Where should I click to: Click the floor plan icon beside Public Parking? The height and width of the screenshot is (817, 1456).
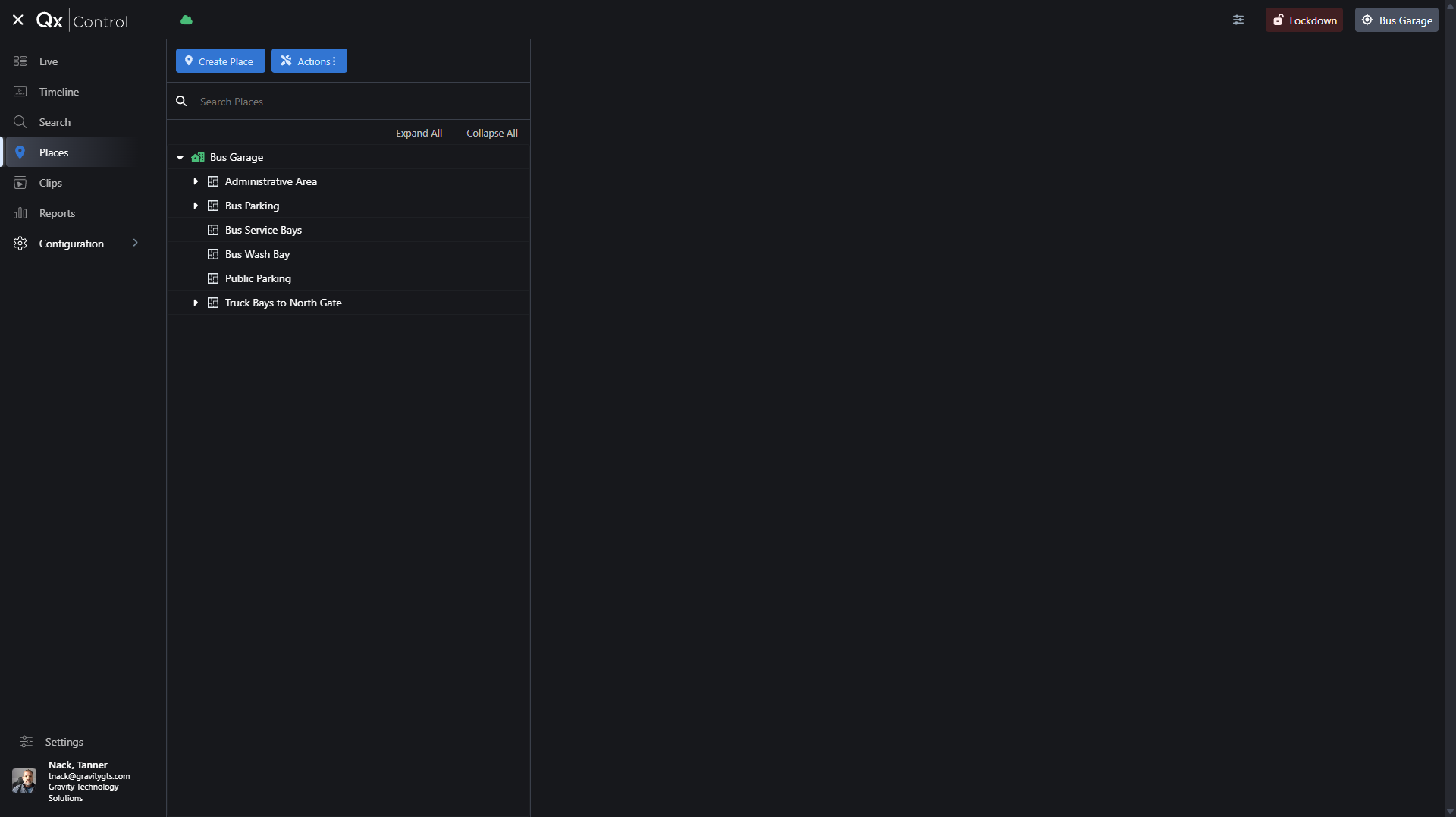(x=213, y=279)
